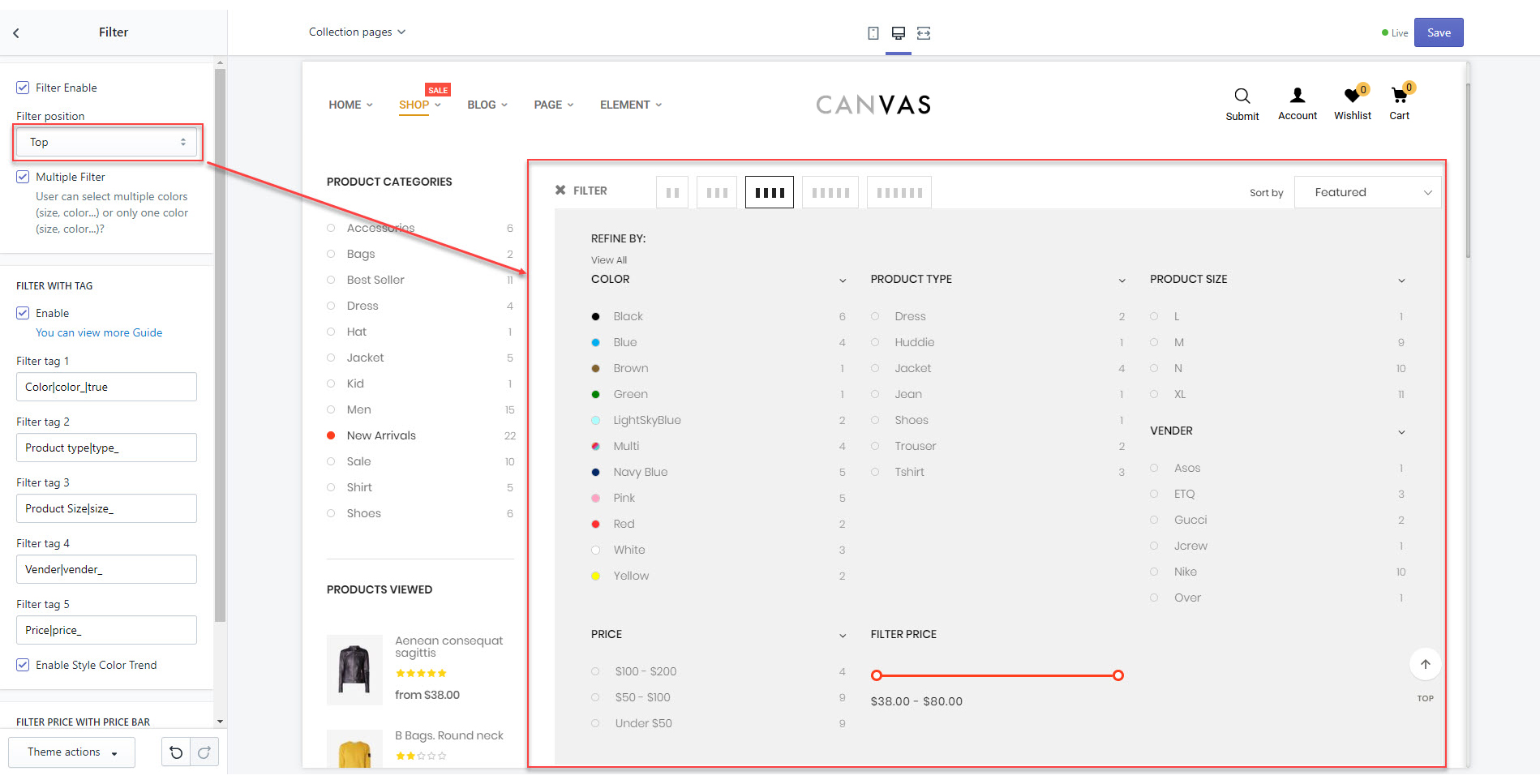Click the Save button
Image resolution: width=1540 pixels, height=784 pixels.
click(1439, 32)
